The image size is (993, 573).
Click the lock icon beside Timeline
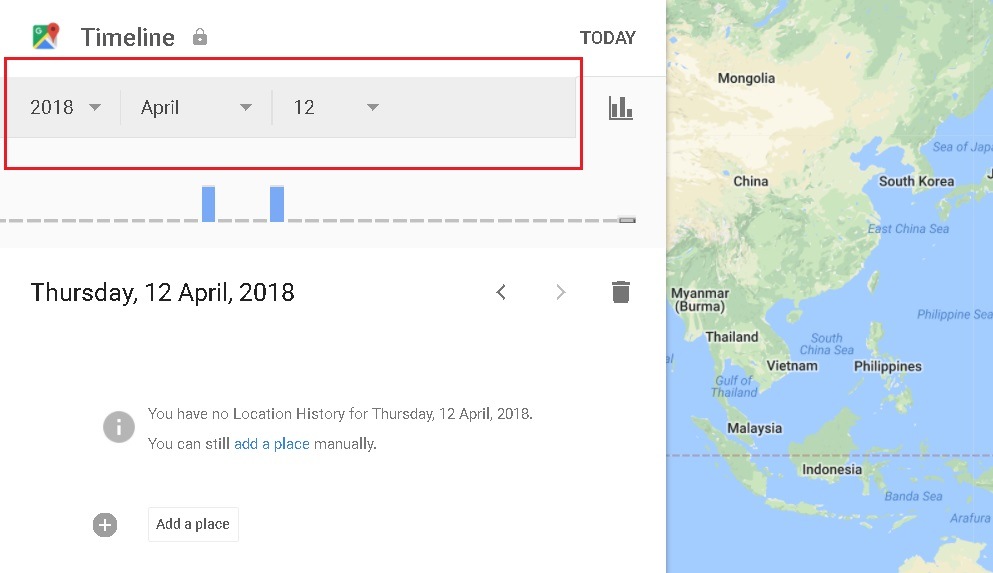(200, 37)
